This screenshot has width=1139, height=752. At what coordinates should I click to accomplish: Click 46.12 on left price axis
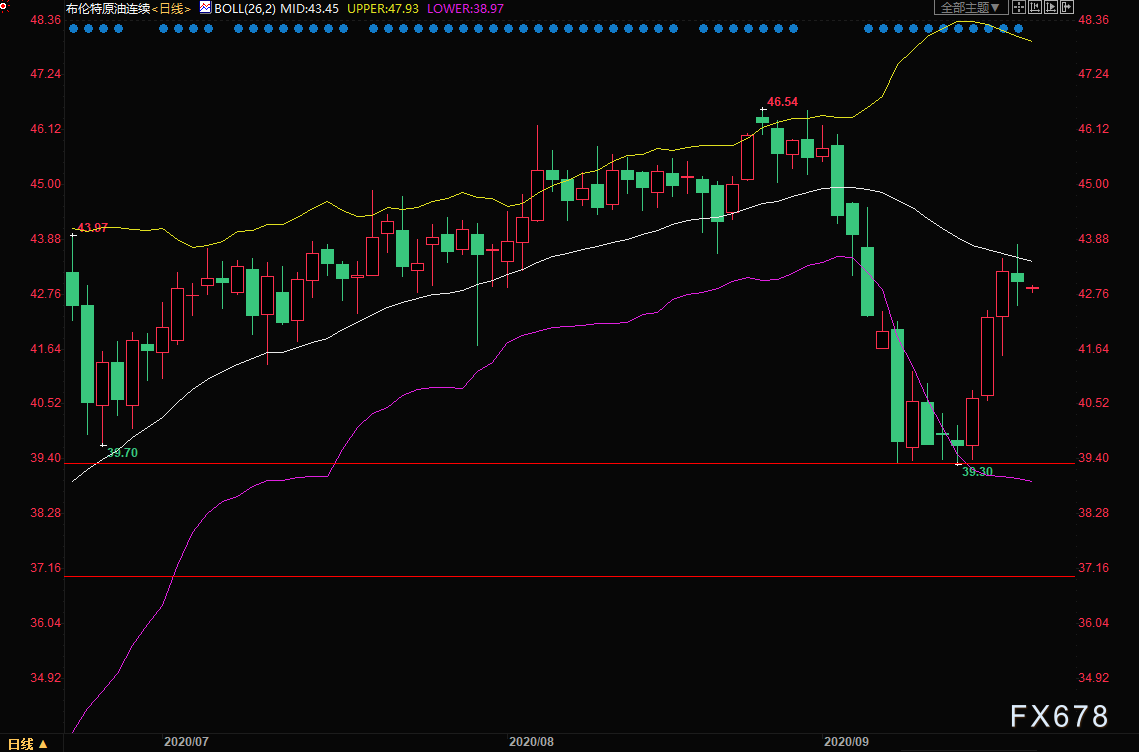click(x=46, y=129)
